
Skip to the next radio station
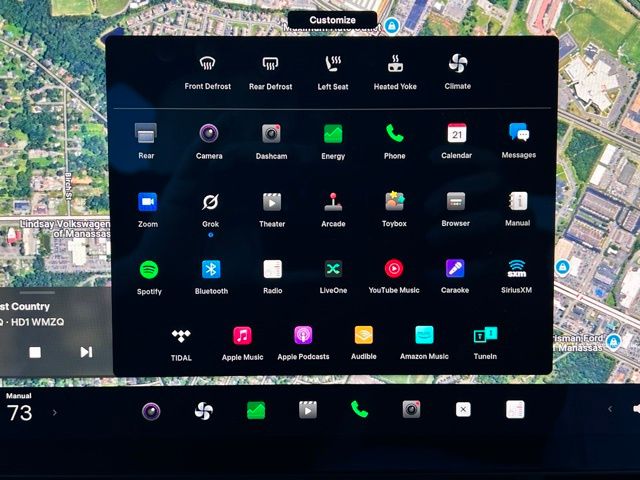tap(86, 352)
